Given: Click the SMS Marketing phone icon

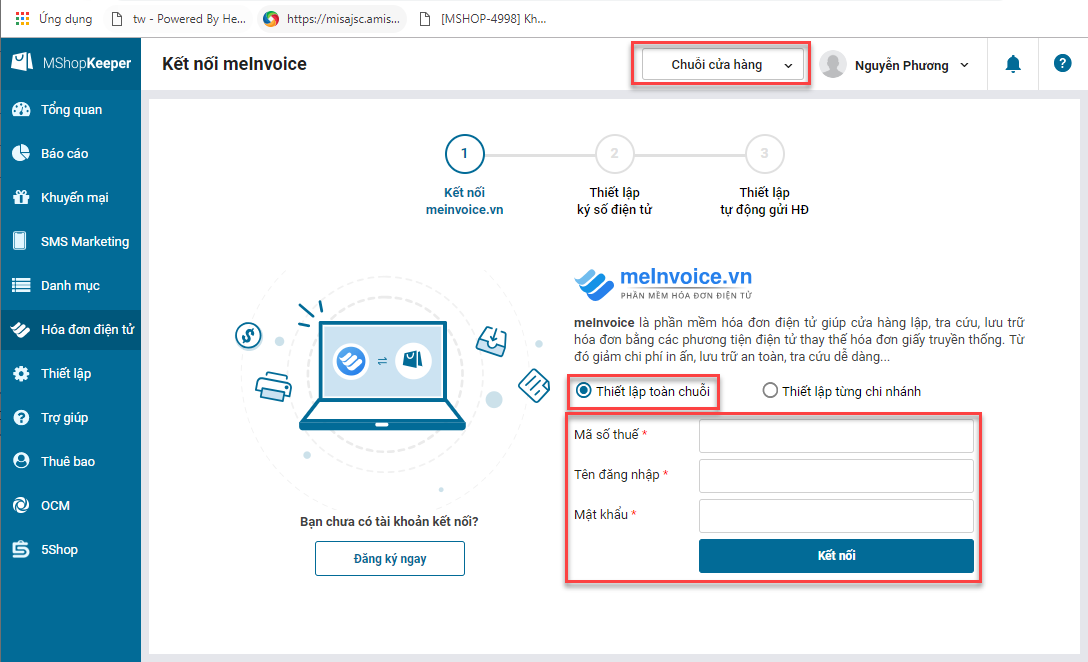Looking at the screenshot, I should (x=20, y=241).
